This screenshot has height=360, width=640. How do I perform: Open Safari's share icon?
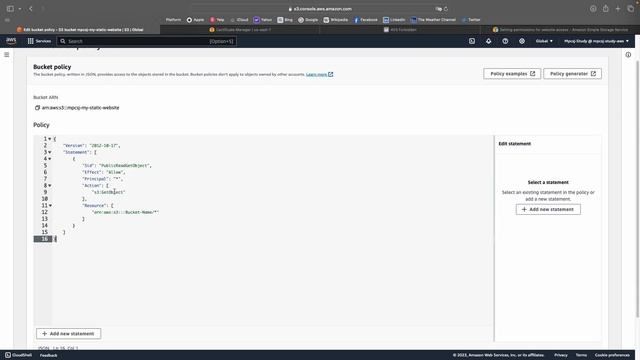pos(606,9)
